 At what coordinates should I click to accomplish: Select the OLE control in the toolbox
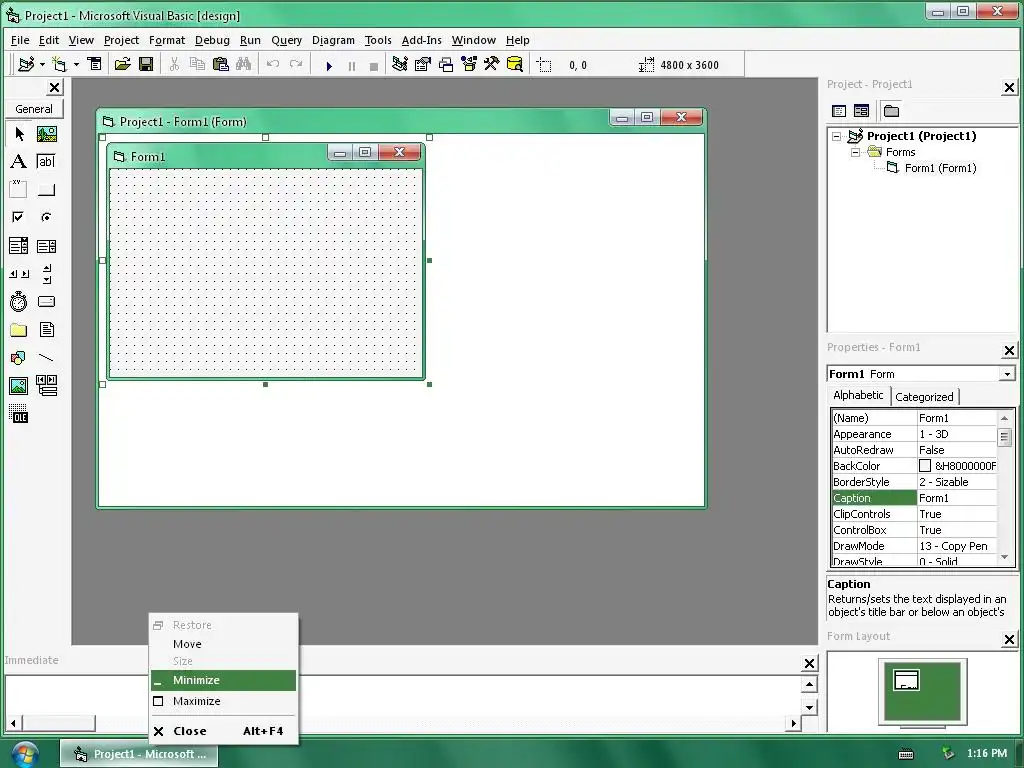(x=19, y=414)
